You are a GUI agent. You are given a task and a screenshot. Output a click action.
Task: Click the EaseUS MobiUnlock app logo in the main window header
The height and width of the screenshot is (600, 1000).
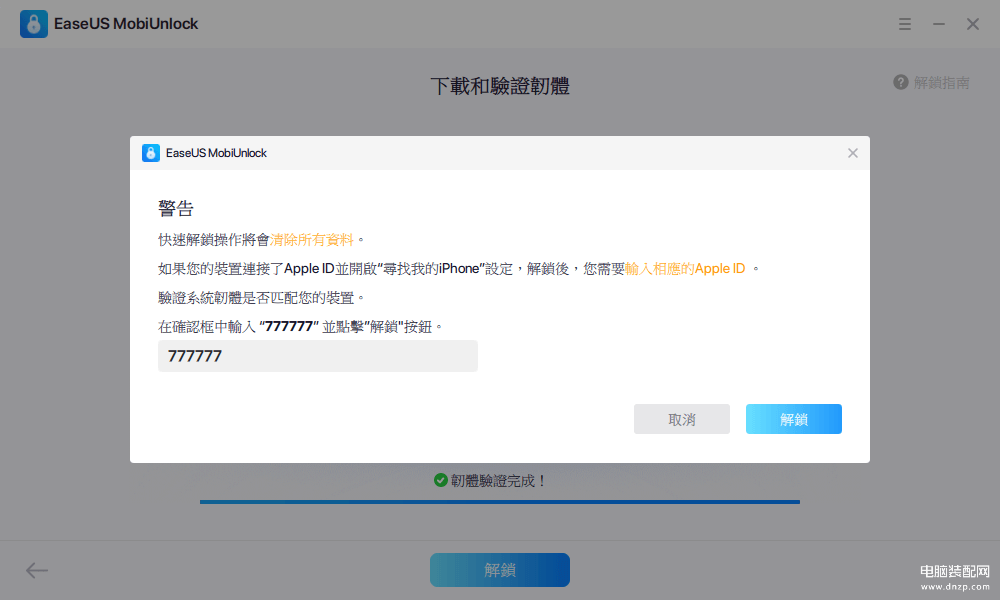34,24
